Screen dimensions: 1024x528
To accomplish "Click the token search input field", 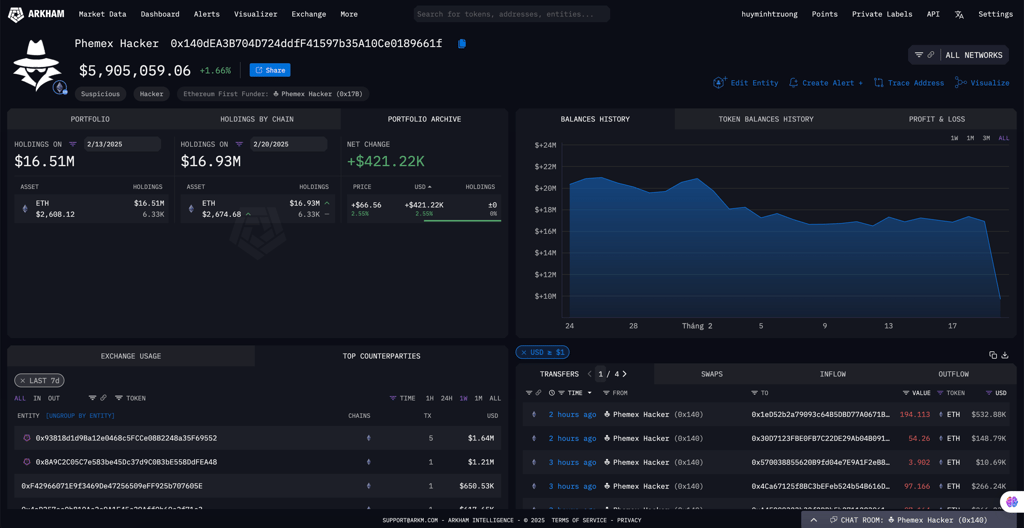I will click(511, 14).
